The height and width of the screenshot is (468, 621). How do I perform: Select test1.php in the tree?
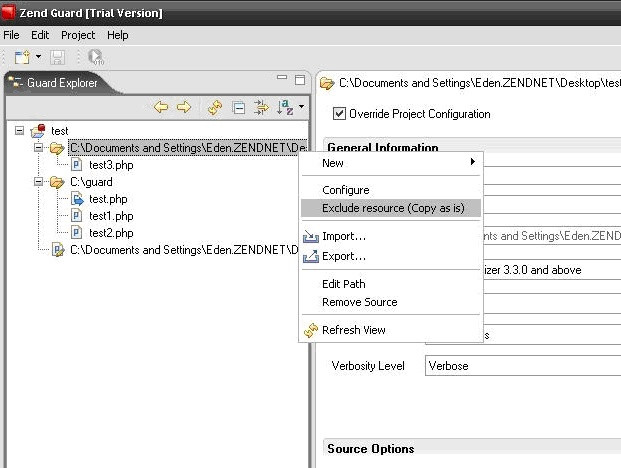click(x=111, y=216)
